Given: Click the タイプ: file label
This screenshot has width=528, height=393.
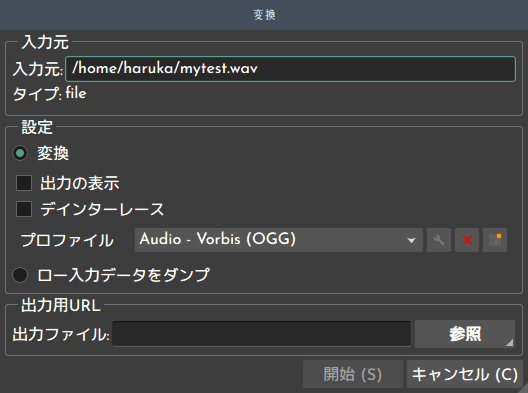Looking at the screenshot, I should click(50, 93).
